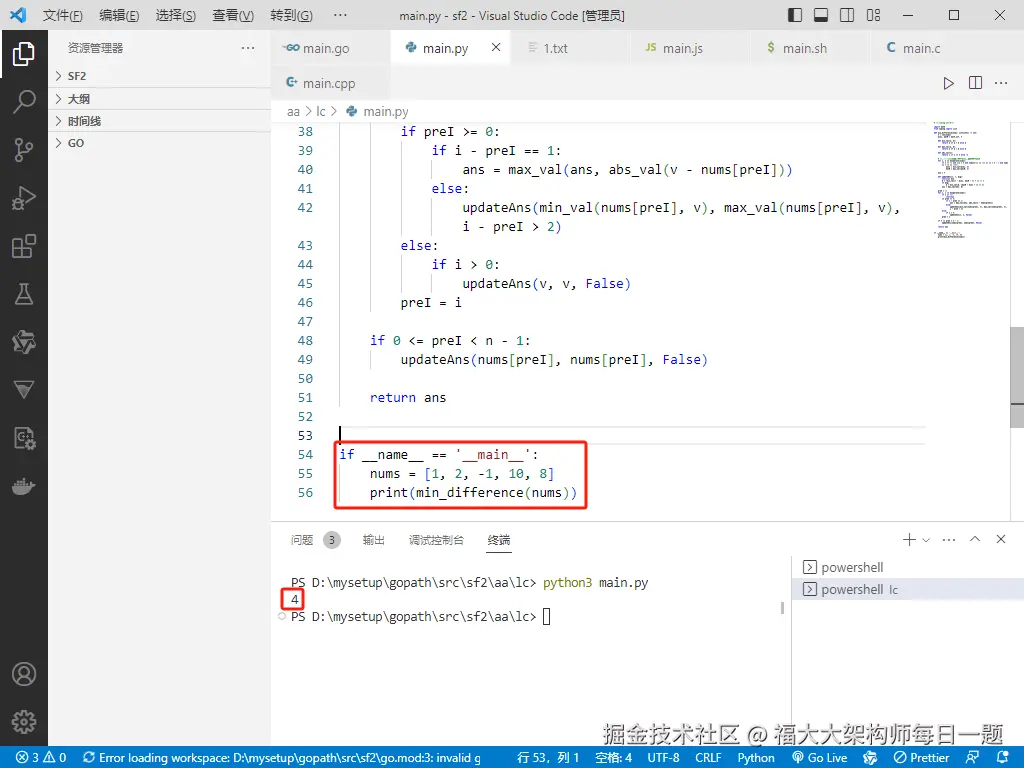This screenshot has width=1024, height=768.
Task: Open editor more actions ellipsis
Action: point(1001,83)
